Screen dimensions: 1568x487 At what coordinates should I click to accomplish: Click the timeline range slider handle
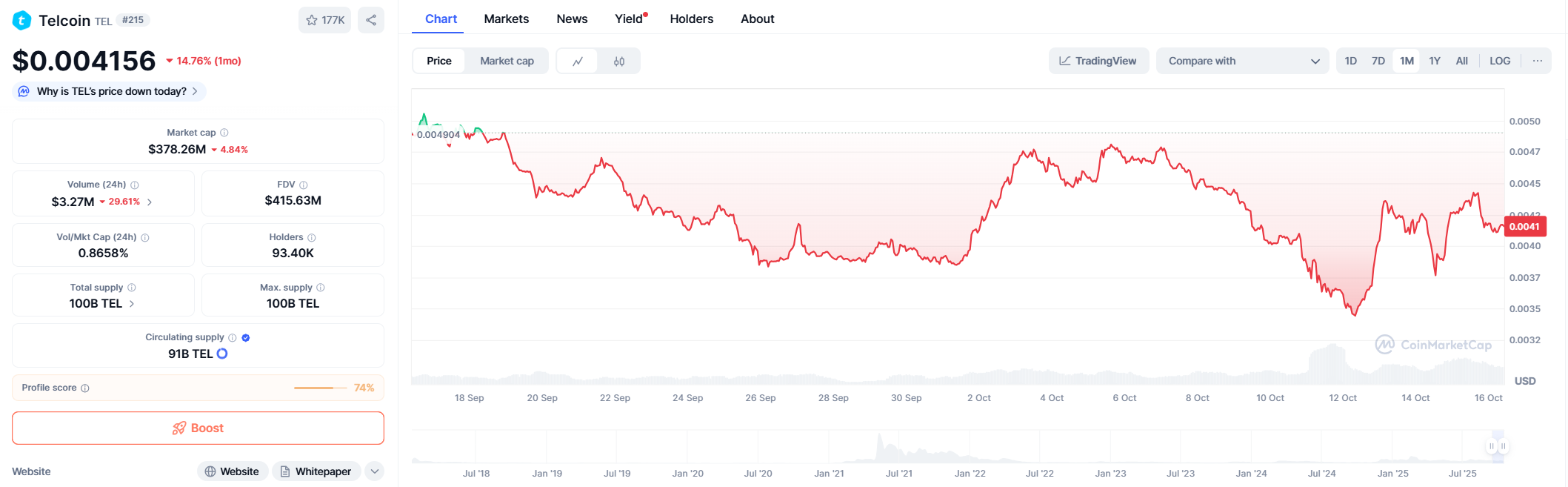[x=1492, y=446]
